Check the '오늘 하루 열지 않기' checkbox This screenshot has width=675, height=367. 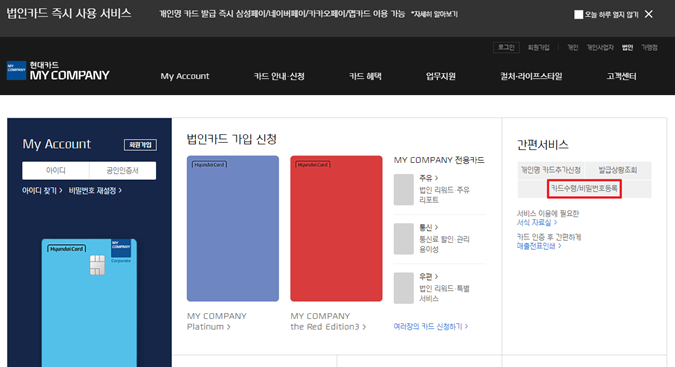click(x=579, y=15)
